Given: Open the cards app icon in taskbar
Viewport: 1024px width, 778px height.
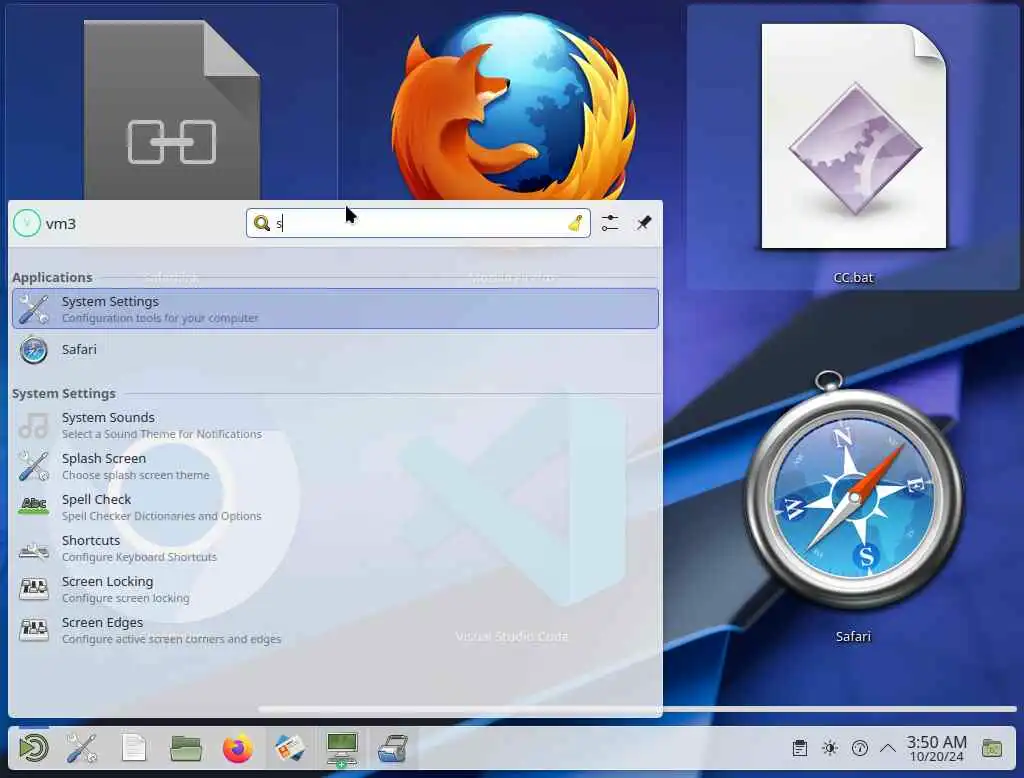Looking at the screenshot, I should click(290, 749).
